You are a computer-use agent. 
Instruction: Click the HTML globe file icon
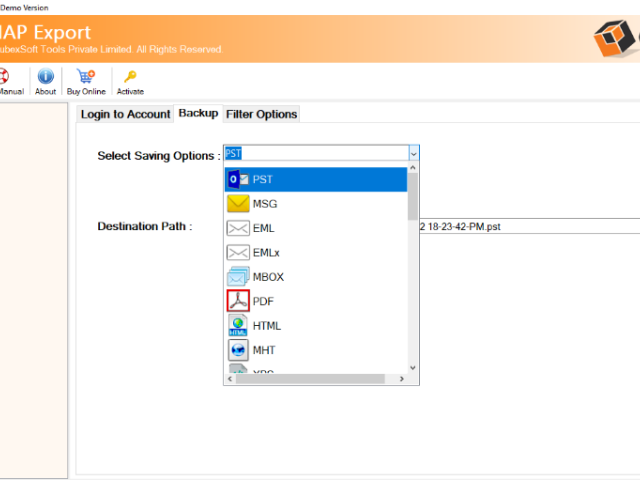point(238,325)
